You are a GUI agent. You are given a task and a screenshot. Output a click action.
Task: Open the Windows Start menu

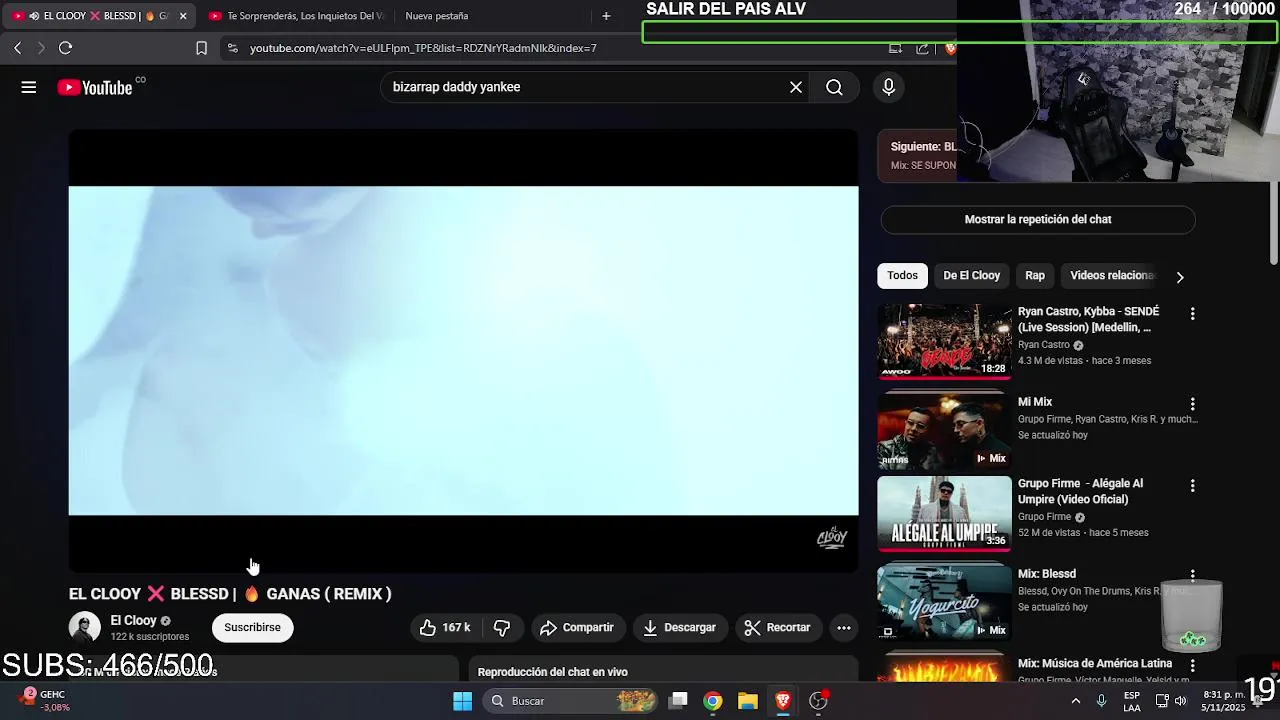tap(462, 701)
